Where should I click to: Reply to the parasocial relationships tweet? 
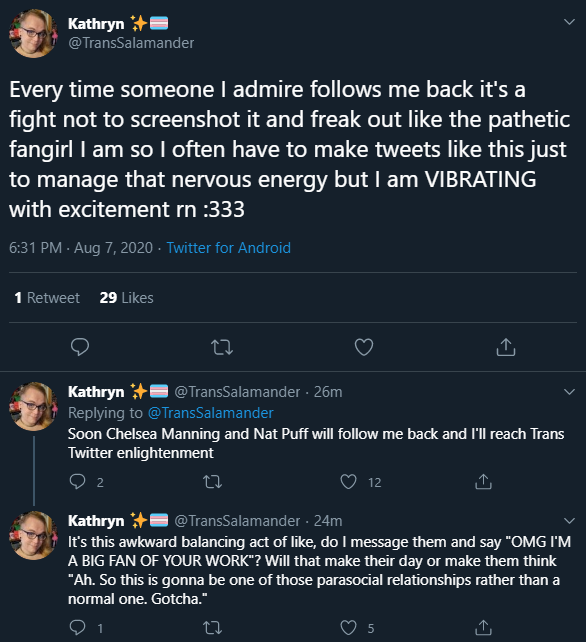[x=77, y=627]
